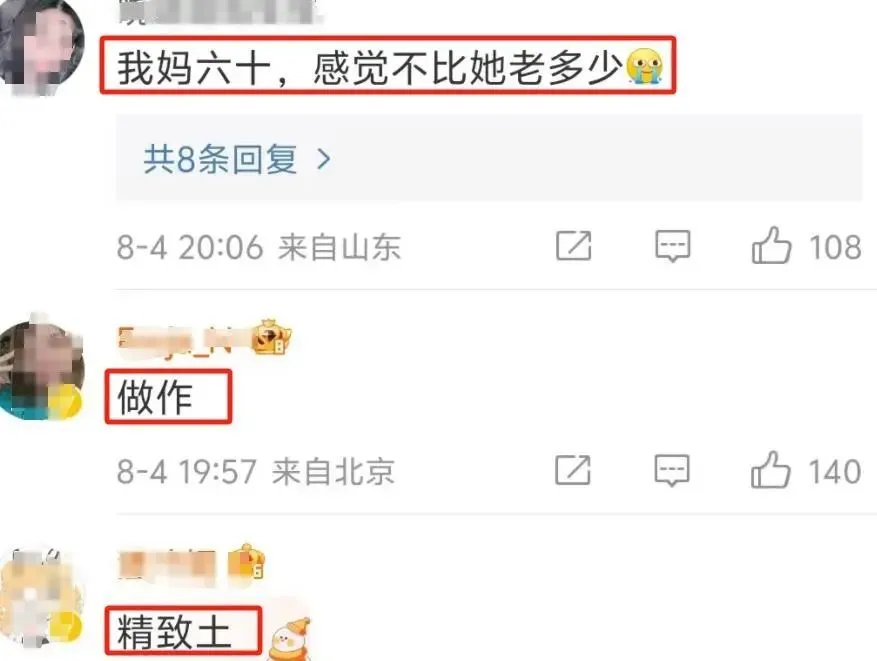Select the 精致土 comment text
This screenshot has width=877, height=661.
click(x=174, y=632)
